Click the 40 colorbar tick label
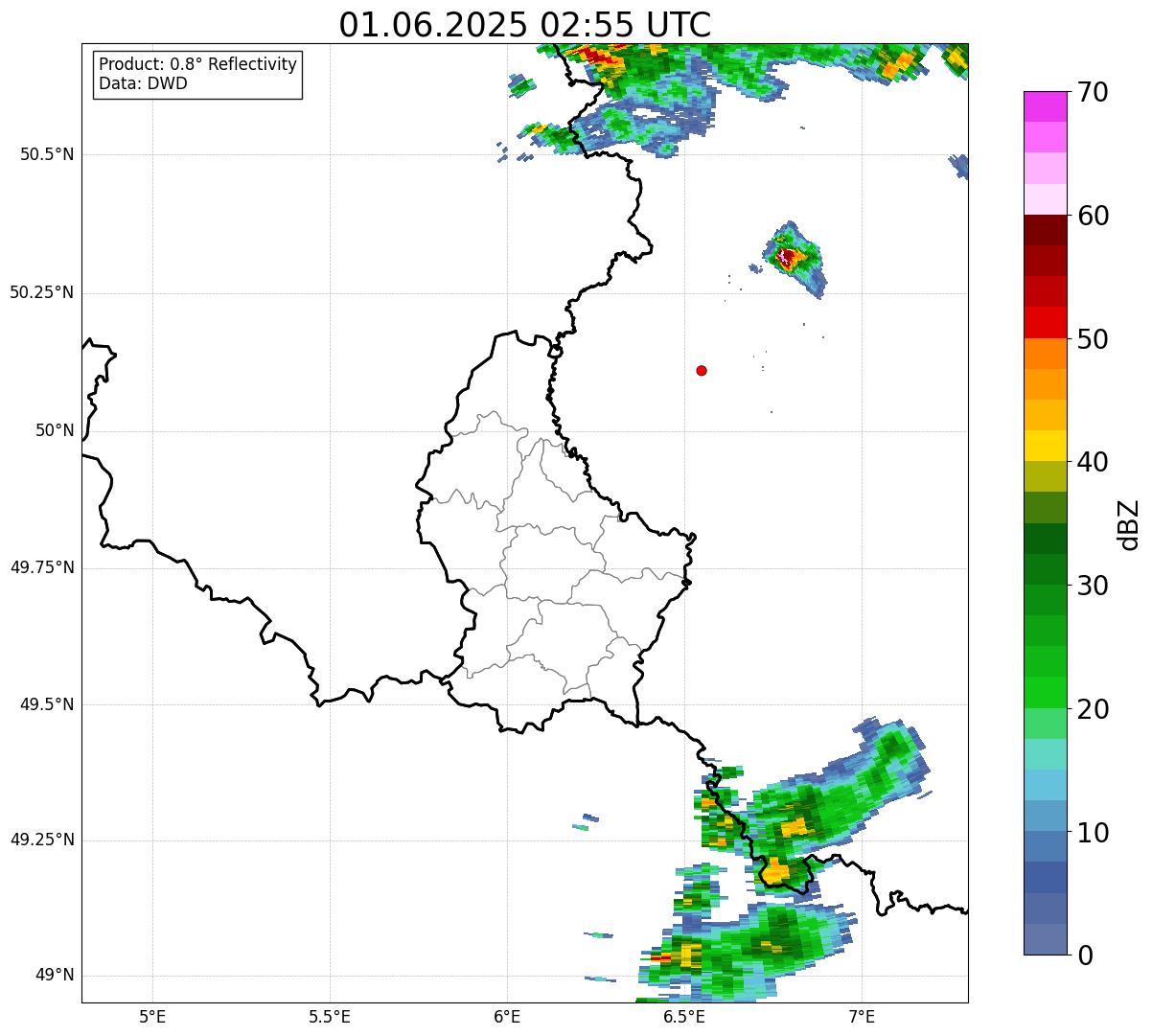1152x1036 pixels. pyautogui.click(x=1094, y=462)
